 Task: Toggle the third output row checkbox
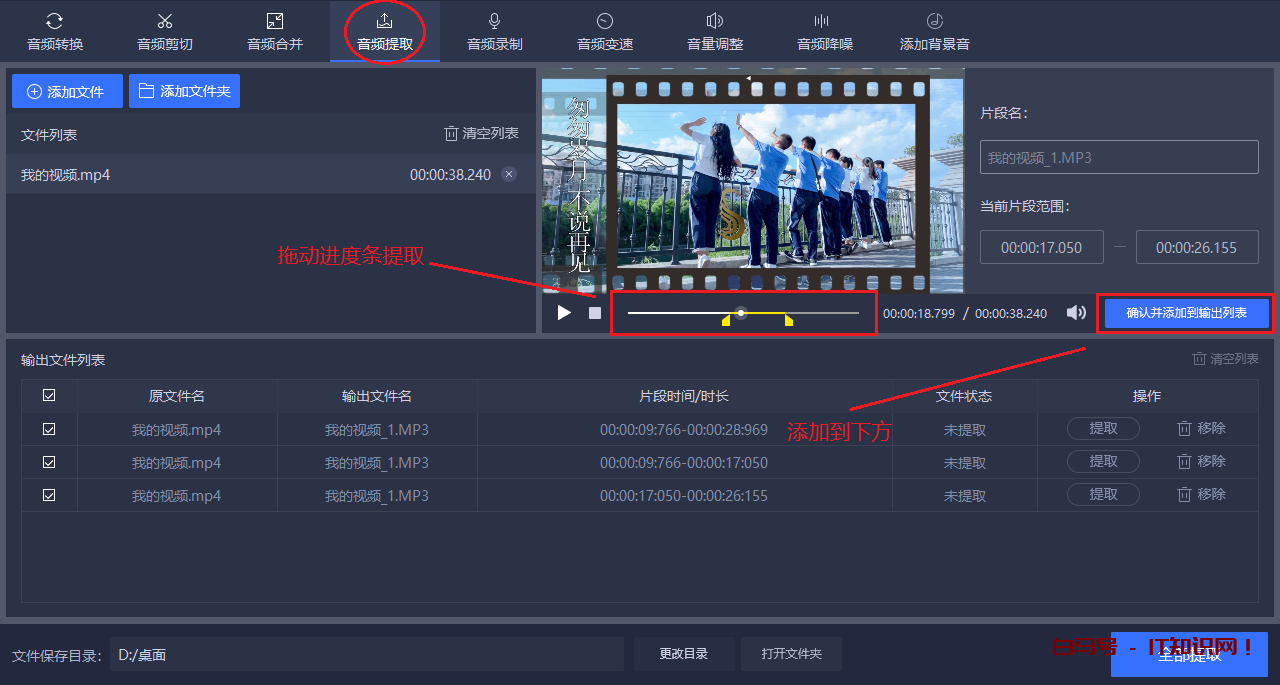tap(49, 495)
